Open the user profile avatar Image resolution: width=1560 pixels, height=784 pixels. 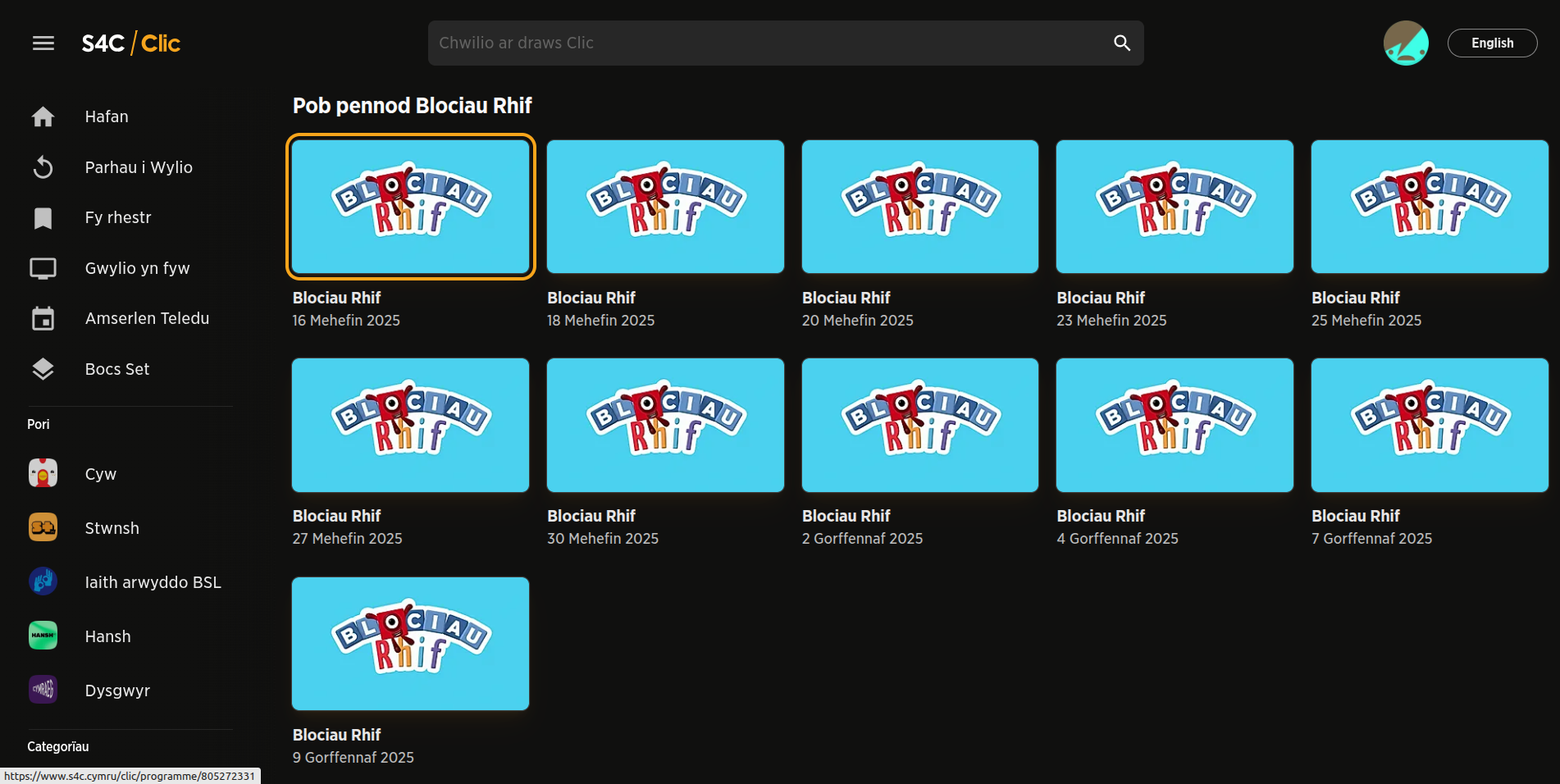click(1406, 43)
